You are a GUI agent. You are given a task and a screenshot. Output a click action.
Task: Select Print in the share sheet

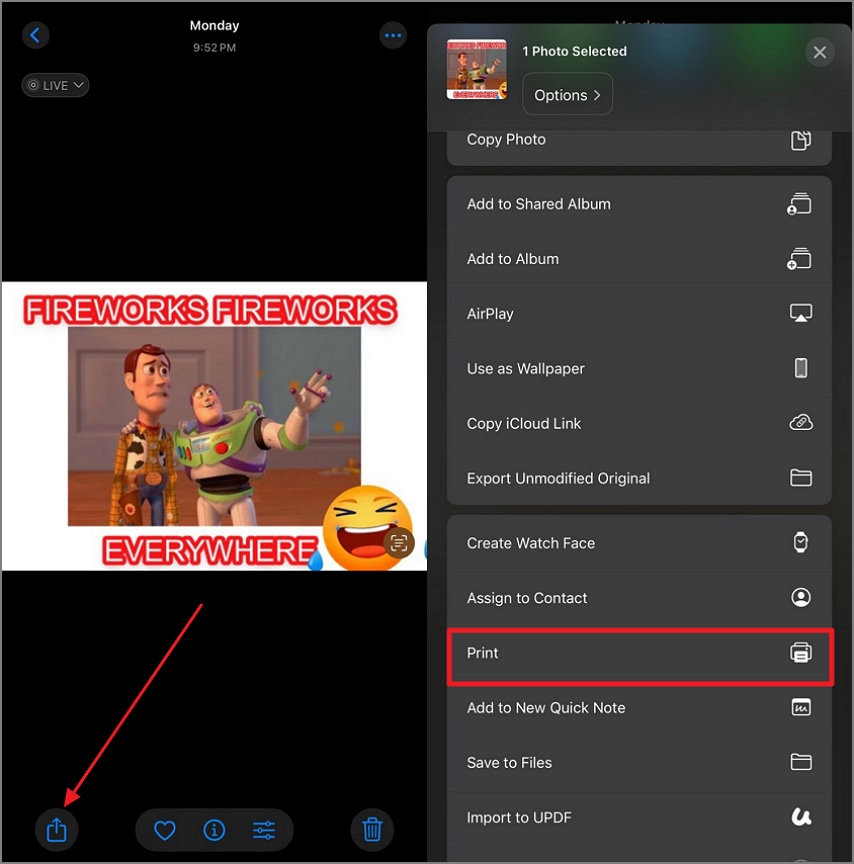point(639,657)
